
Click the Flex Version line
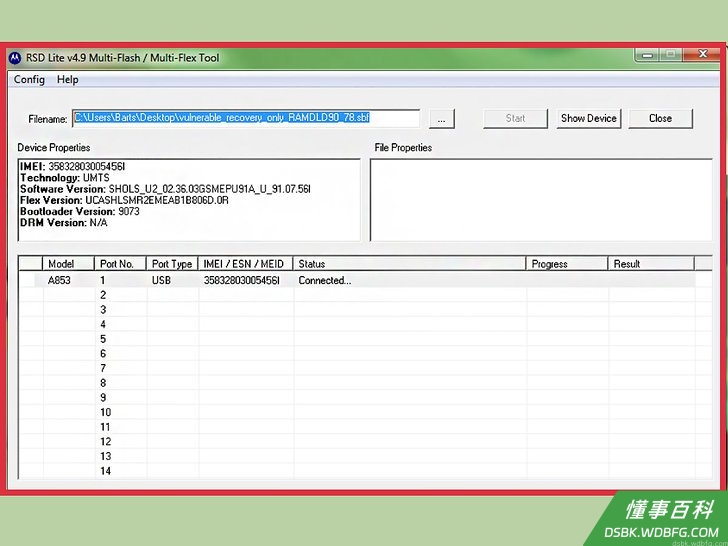pyautogui.click(x=124, y=200)
